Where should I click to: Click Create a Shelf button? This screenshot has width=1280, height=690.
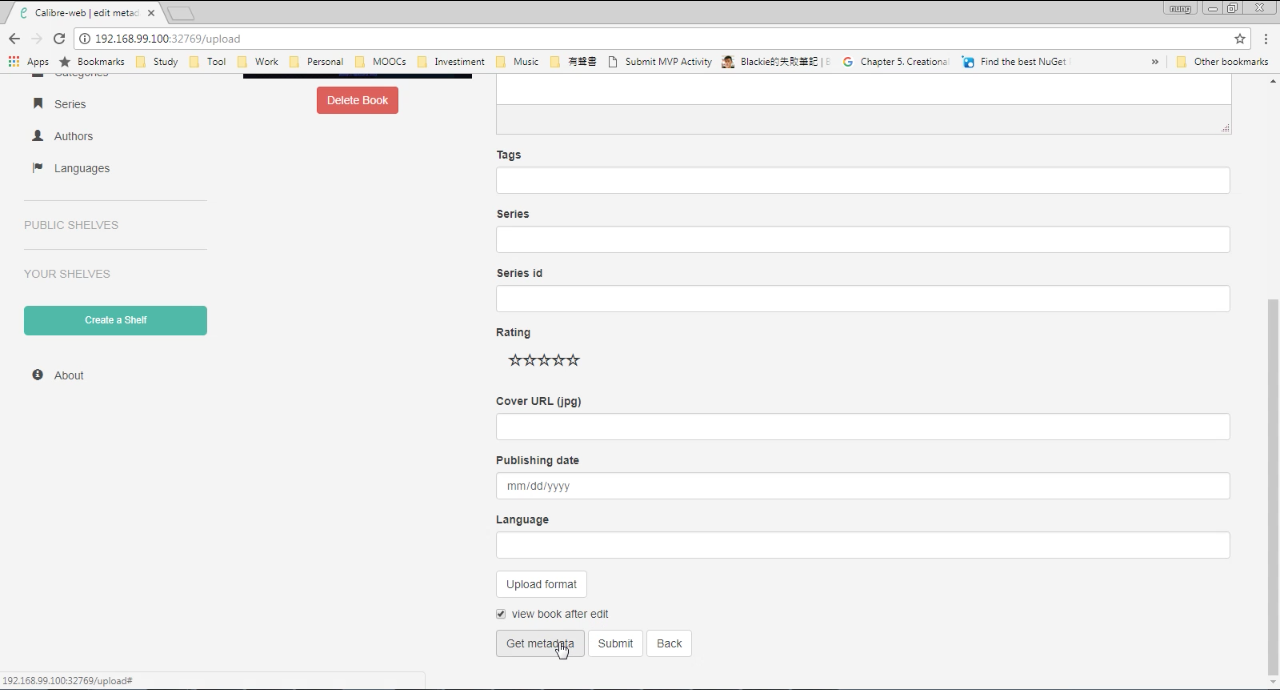115,320
